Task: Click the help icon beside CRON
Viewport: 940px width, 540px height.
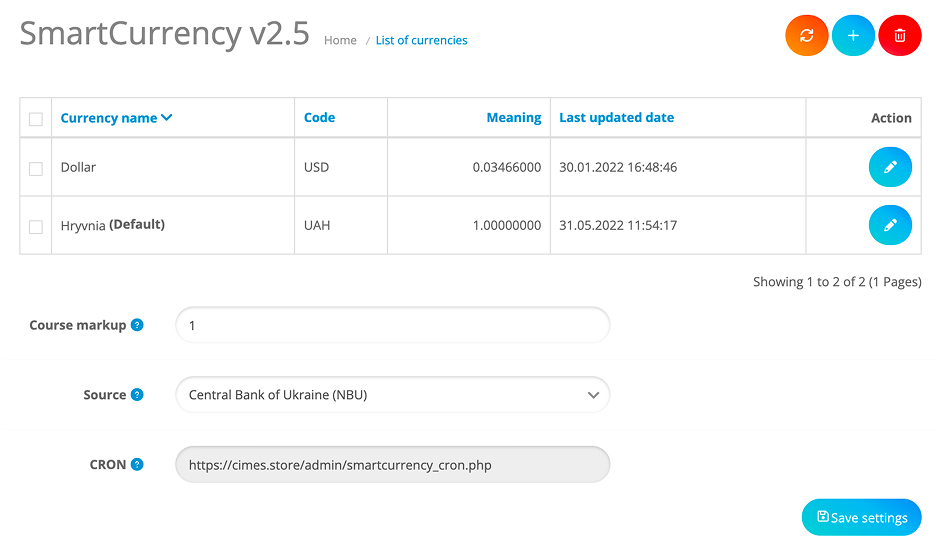Action: [137, 464]
